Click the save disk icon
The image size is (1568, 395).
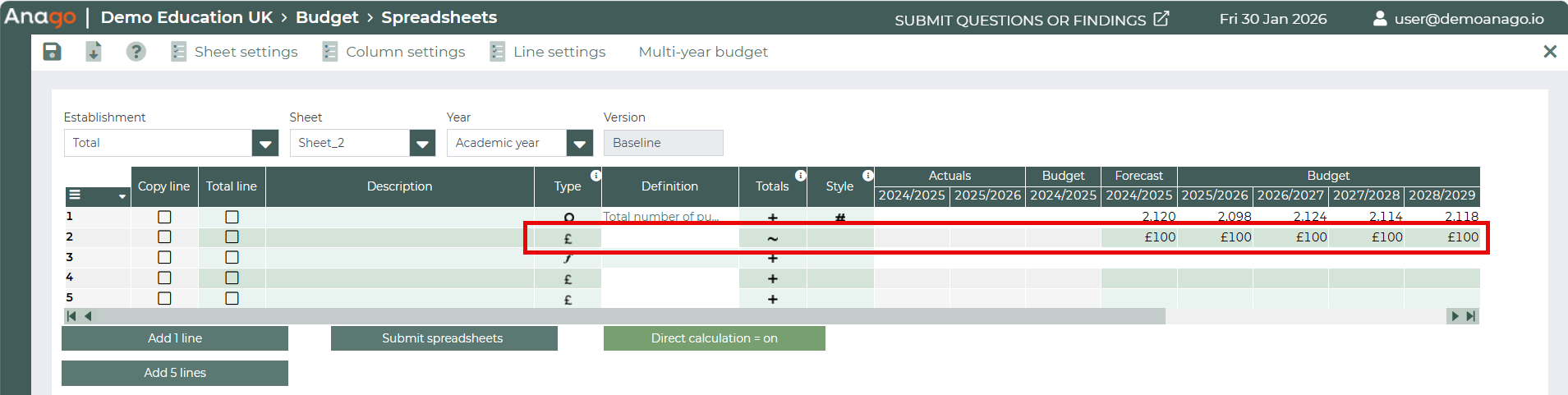click(52, 52)
